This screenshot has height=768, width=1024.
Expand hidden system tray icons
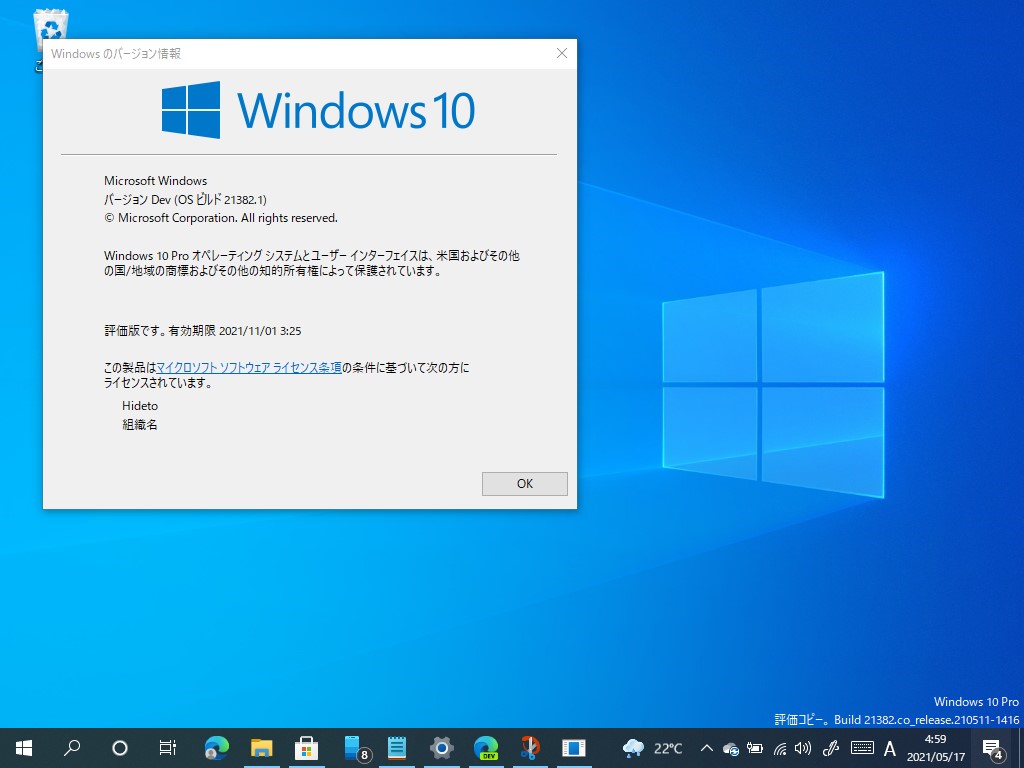[x=707, y=747]
